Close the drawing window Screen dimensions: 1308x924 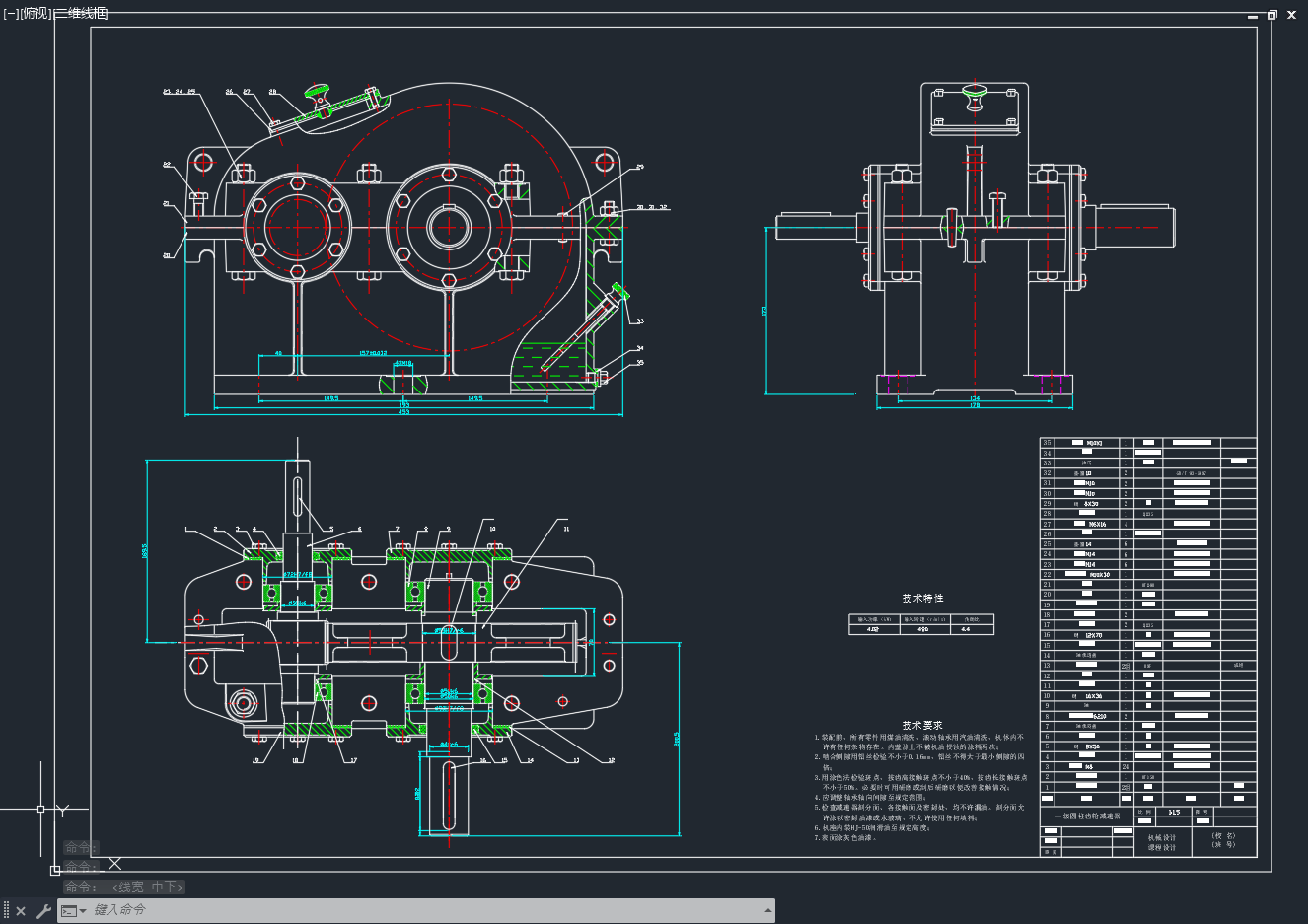click(x=1291, y=15)
